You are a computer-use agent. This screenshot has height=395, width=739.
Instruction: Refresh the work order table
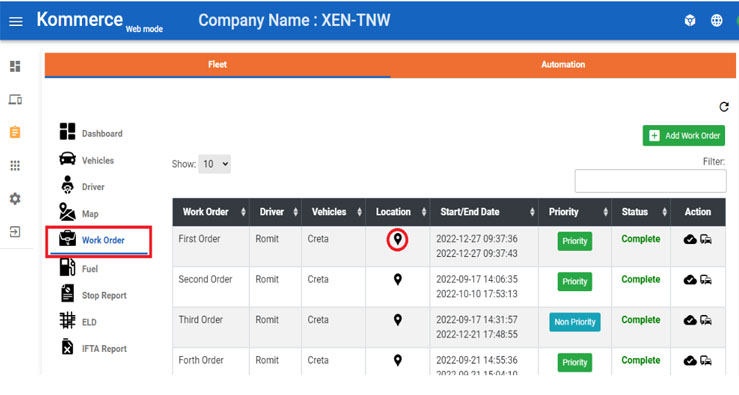coord(724,107)
